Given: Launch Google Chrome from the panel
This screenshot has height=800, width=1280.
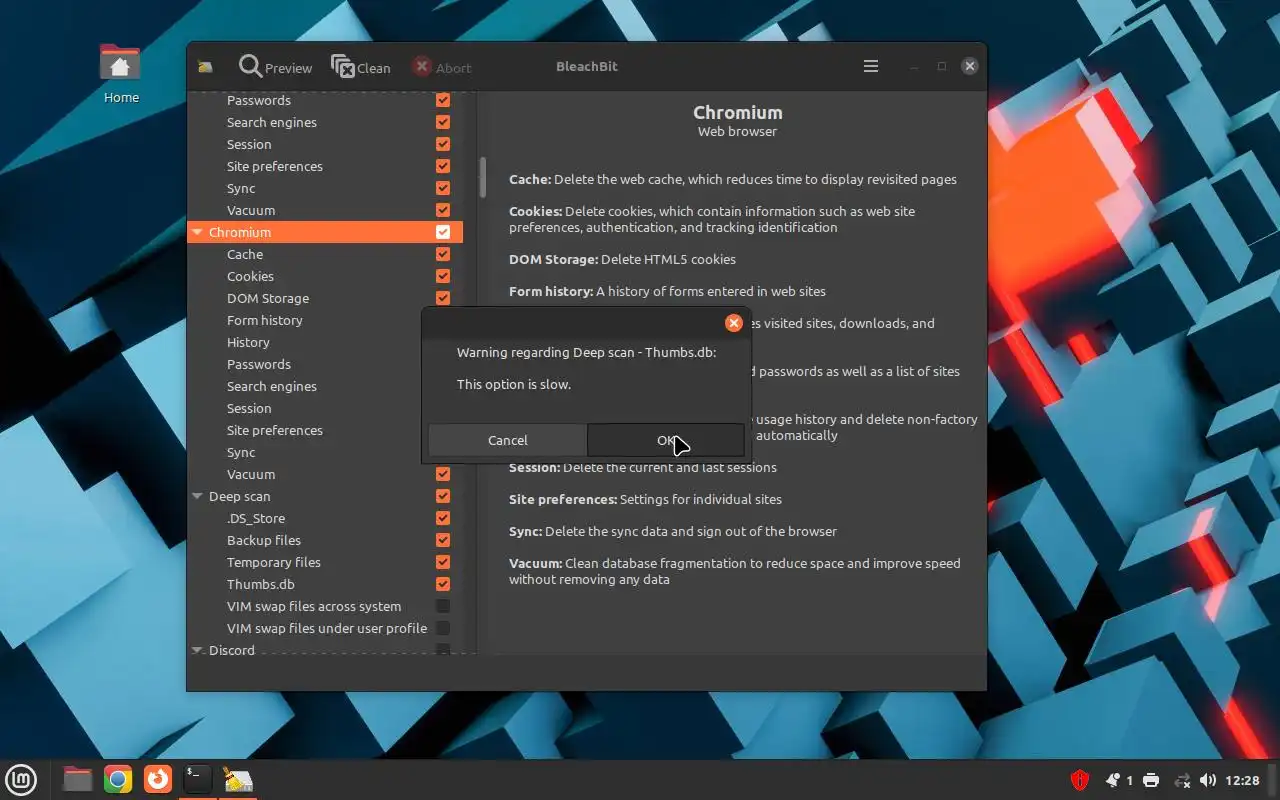Looking at the screenshot, I should click(118, 779).
